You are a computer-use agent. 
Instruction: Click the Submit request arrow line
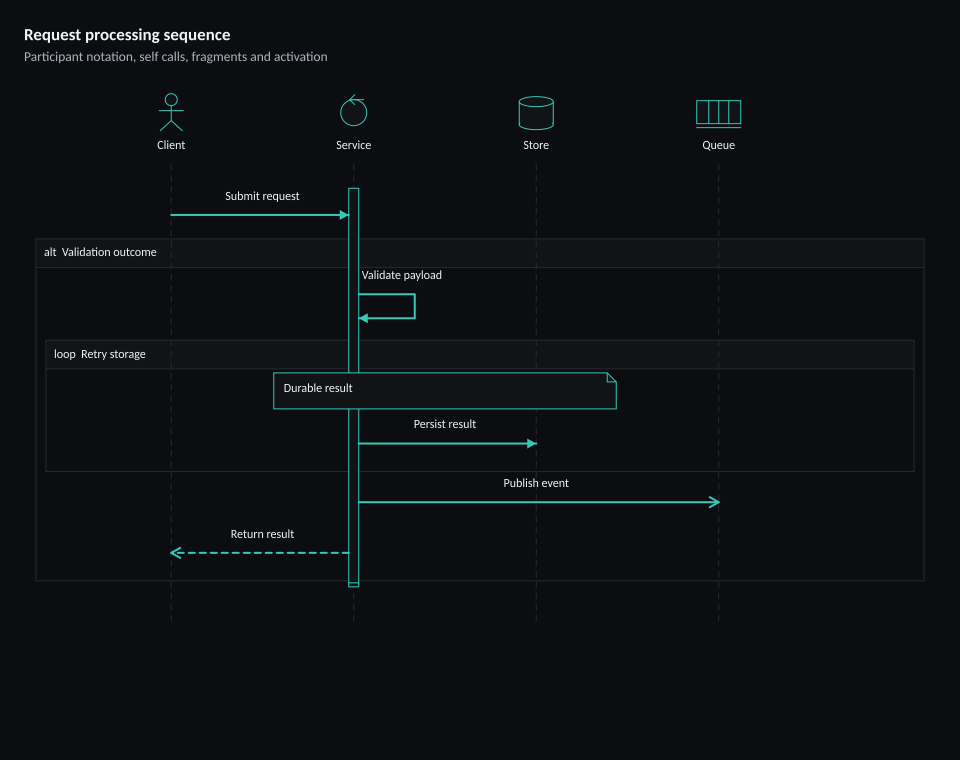260,215
